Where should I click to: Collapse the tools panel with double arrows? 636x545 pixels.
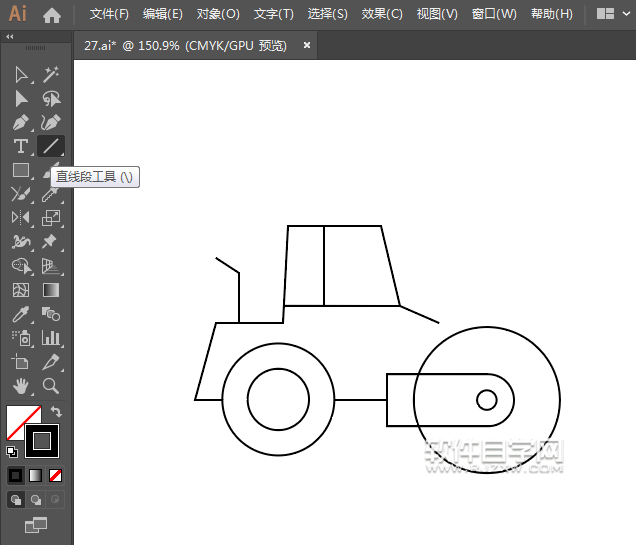(x=9, y=36)
